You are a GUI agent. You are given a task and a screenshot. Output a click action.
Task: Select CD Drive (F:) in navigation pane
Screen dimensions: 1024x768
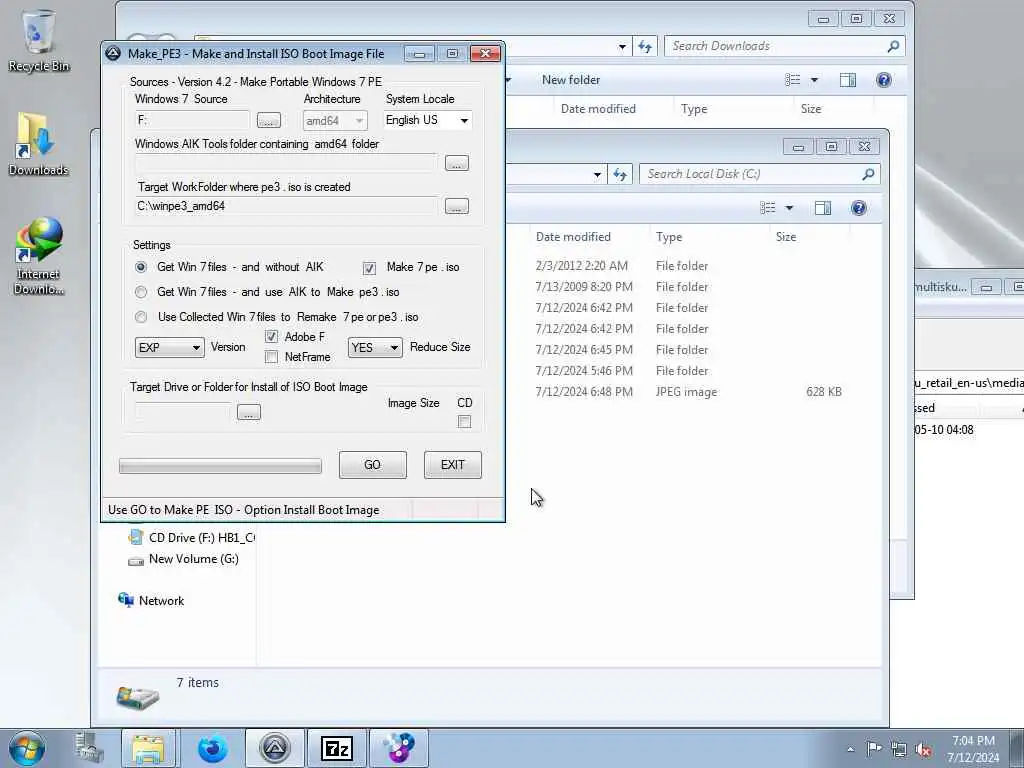tap(191, 537)
